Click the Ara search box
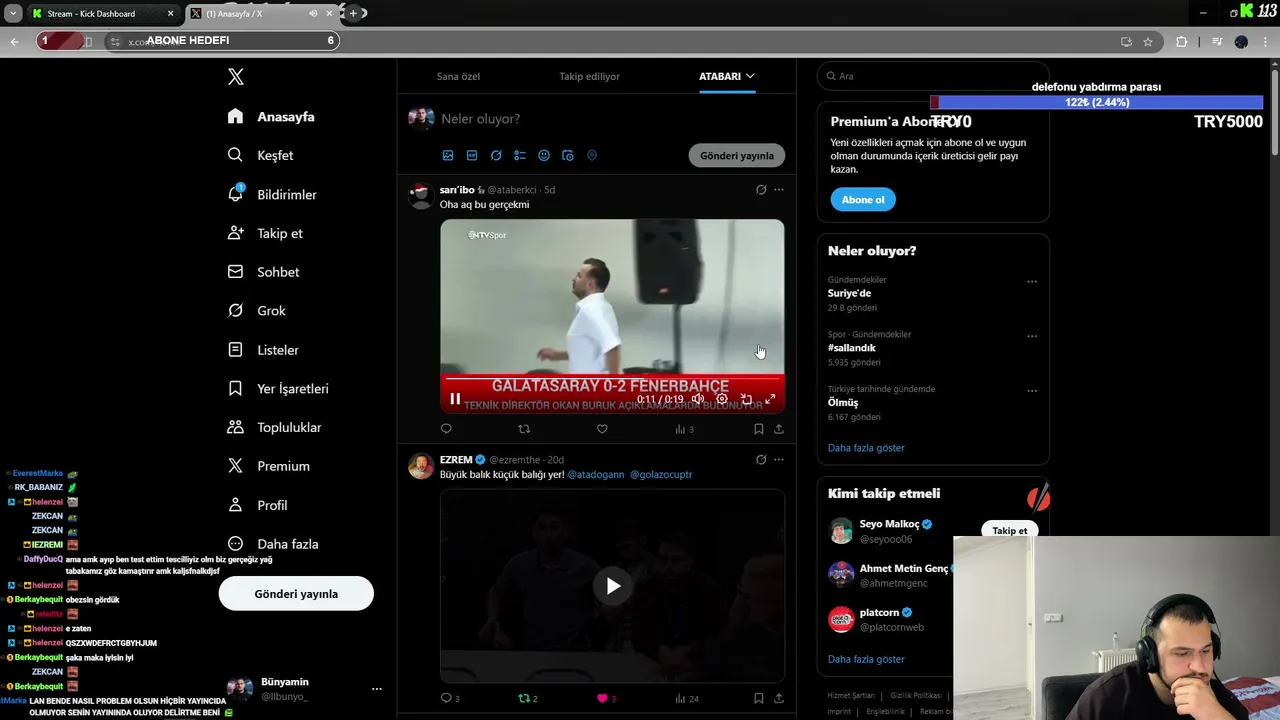1280x720 pixels. pos(932,76)
